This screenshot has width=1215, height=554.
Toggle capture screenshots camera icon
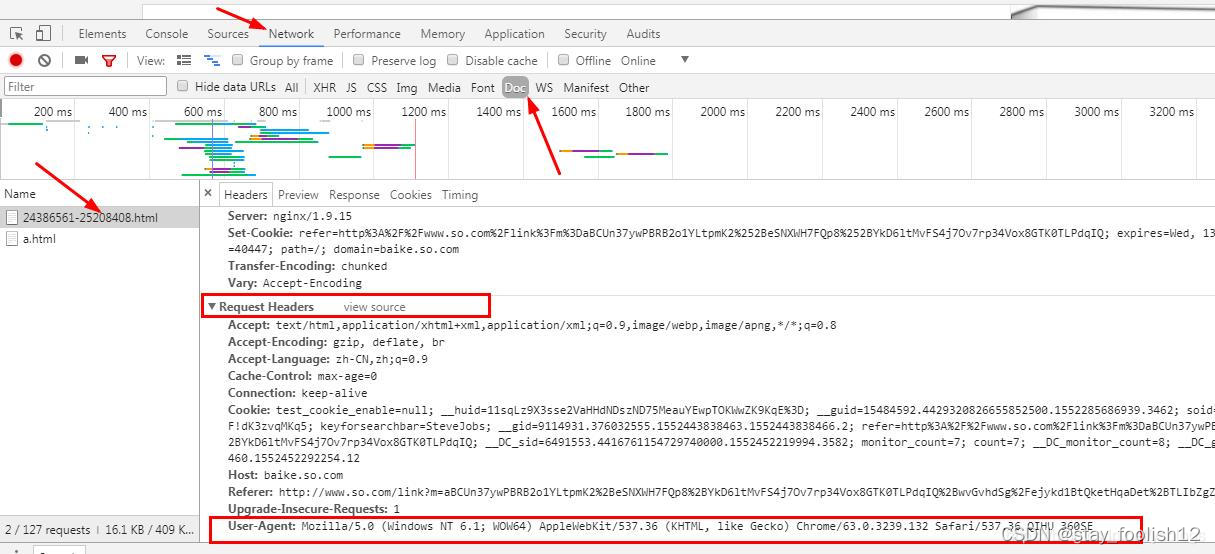tap(81, 61)
